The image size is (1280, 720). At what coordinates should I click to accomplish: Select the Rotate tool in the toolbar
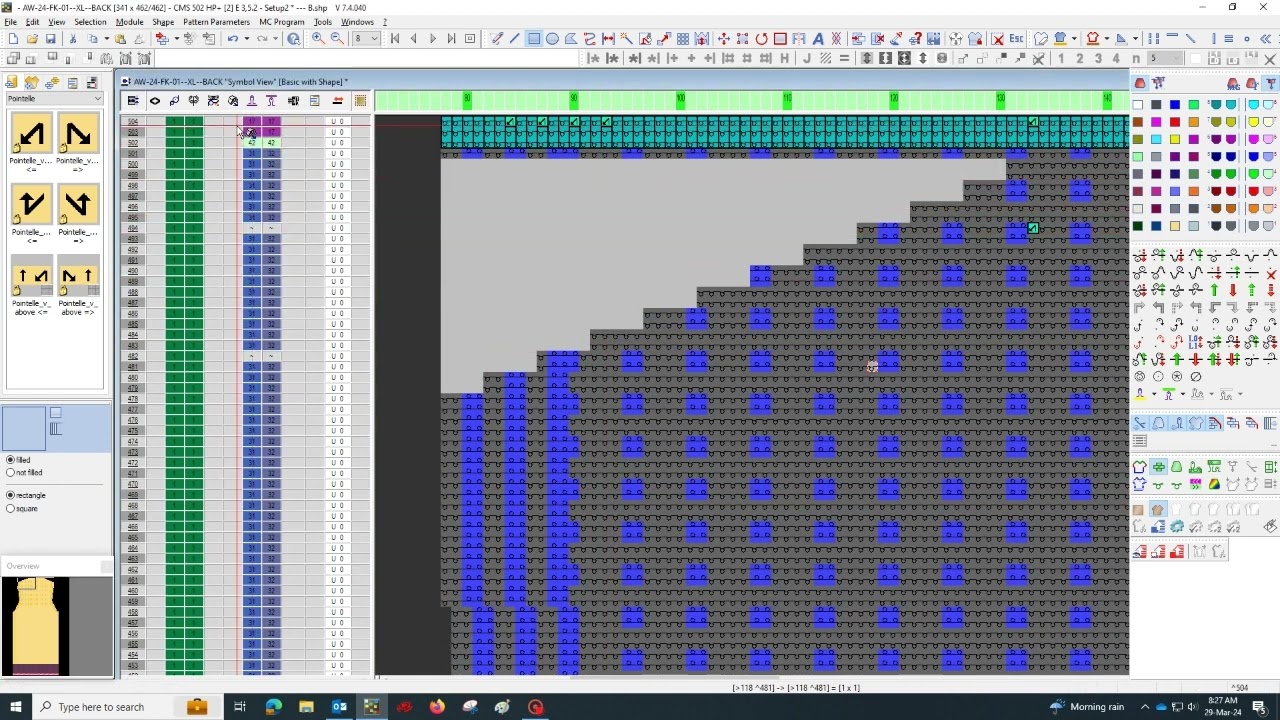tap(761, 39)
